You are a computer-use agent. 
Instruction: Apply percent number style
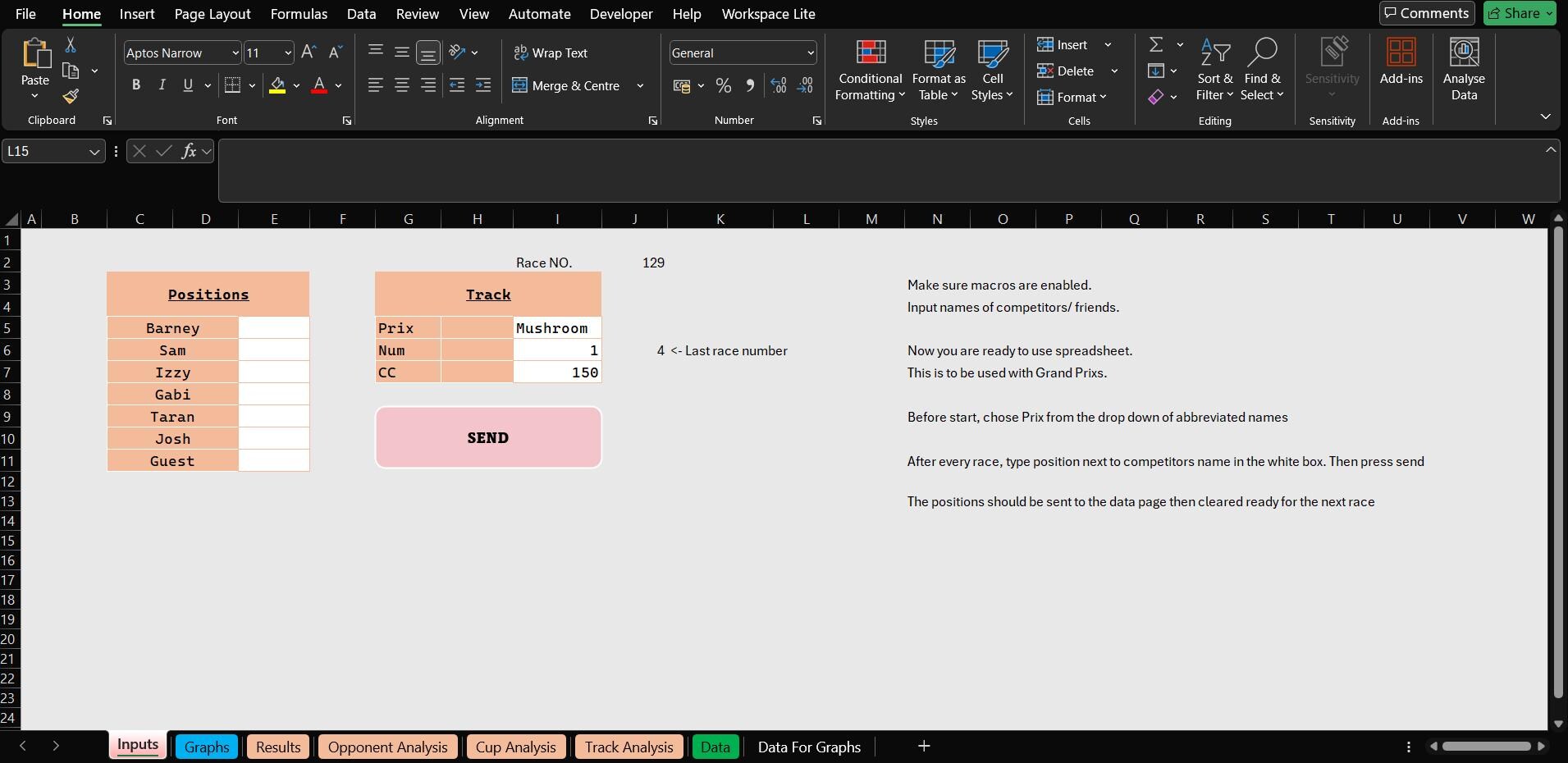(723, 85)
